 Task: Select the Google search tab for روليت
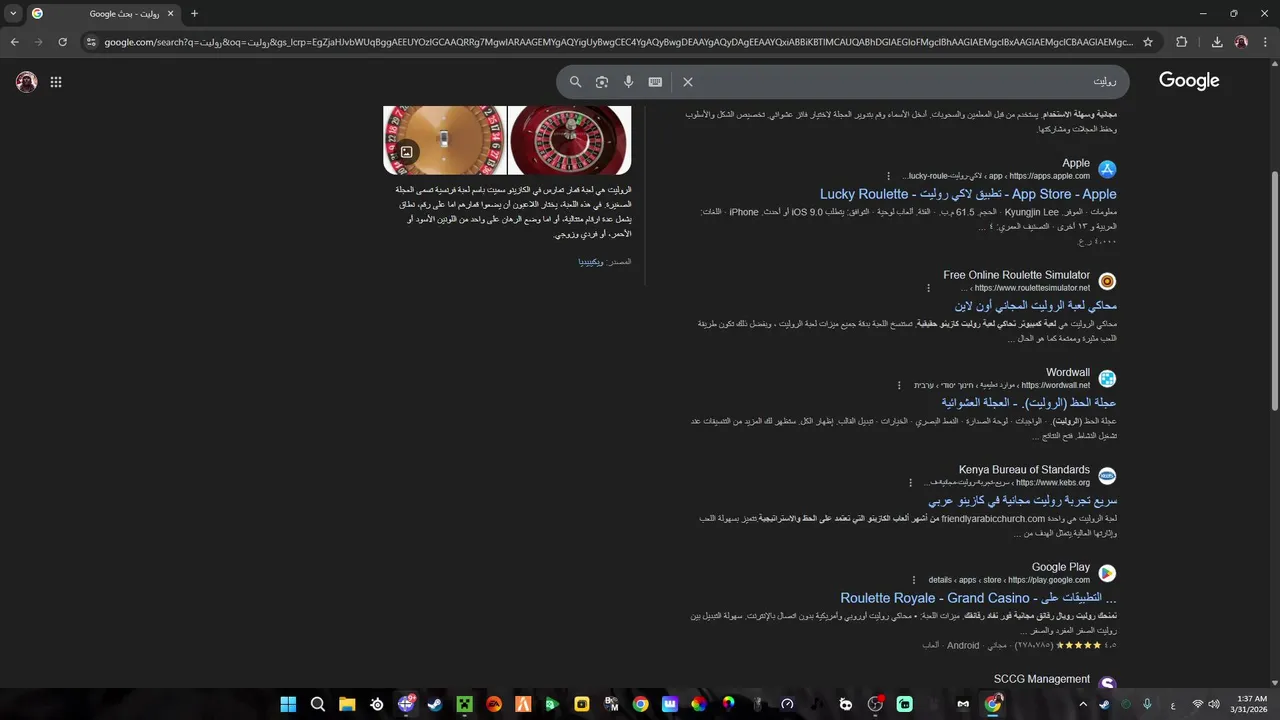point(103,14)
